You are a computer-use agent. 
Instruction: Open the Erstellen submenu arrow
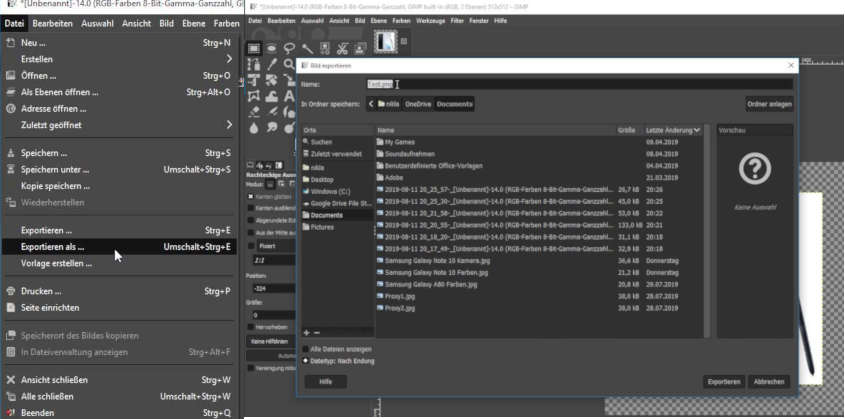click(x=229, y=59)
